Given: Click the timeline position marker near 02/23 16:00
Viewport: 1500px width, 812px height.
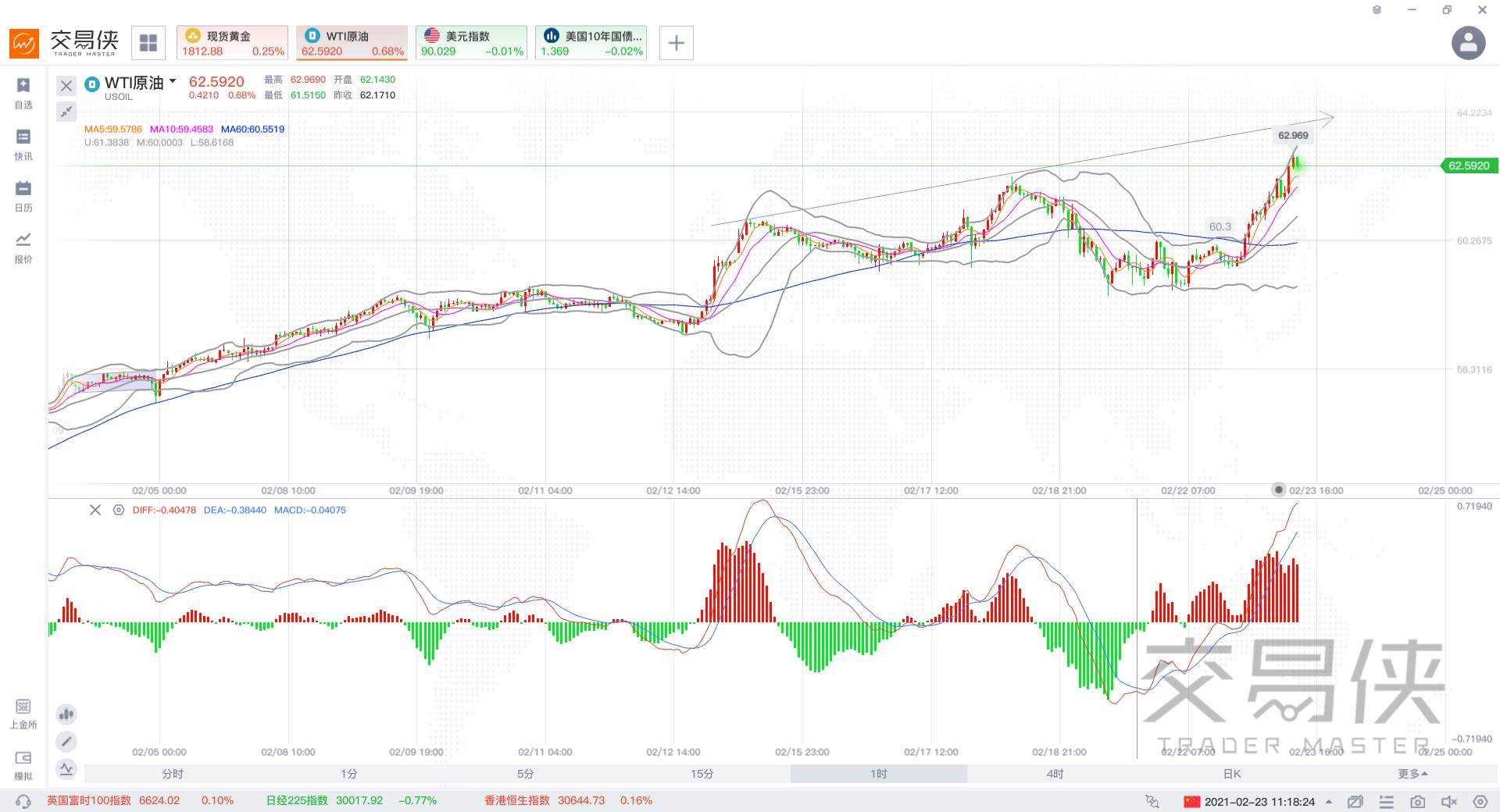Looking at the screenshot, I should click(x=1278, y=490).
